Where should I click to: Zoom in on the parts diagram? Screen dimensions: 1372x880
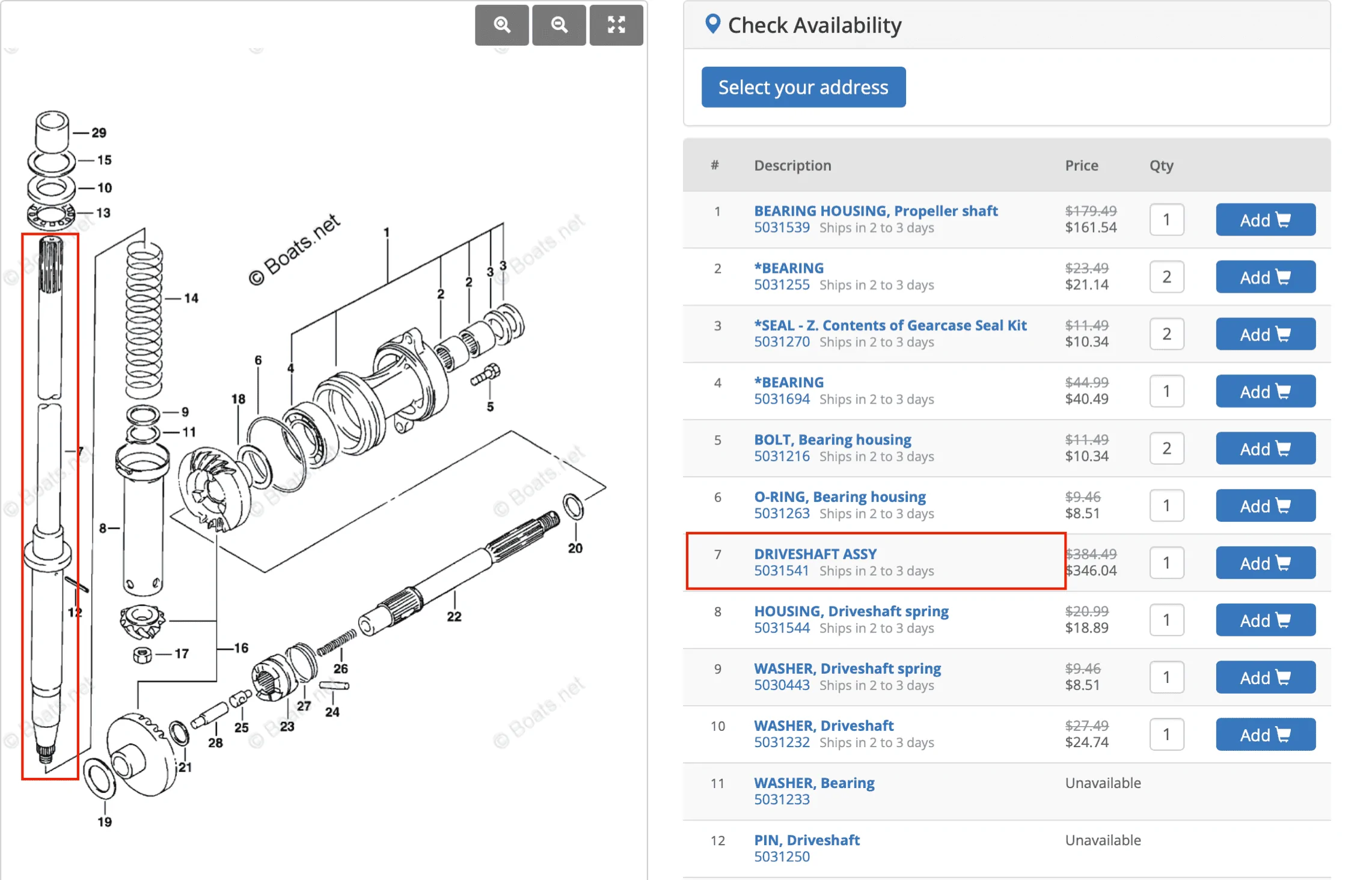501,25
